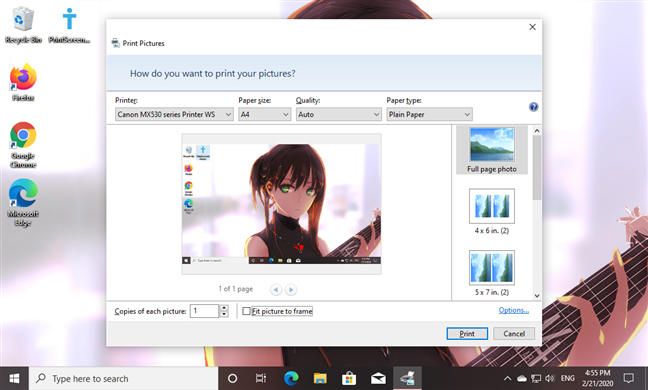This screenshot has width=648, height=390.
Task: Enable Fit picture to frame checkbox
Action: [x=246, y=311]
